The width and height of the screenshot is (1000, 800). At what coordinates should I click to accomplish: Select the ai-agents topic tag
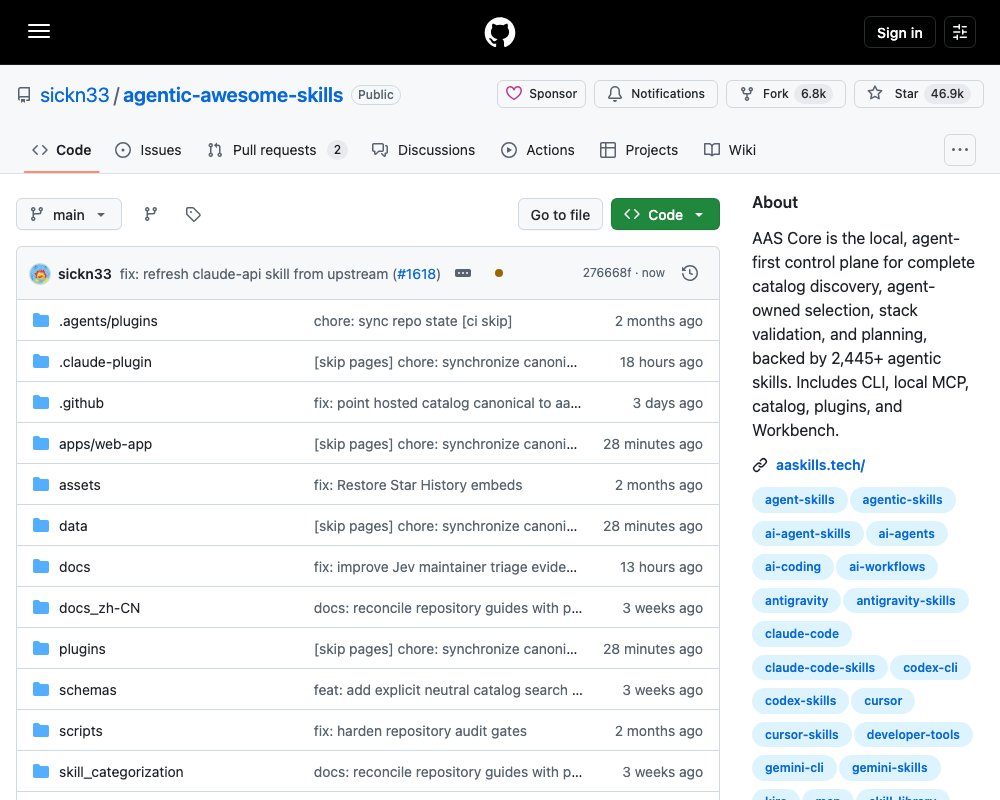pos(906,533)
